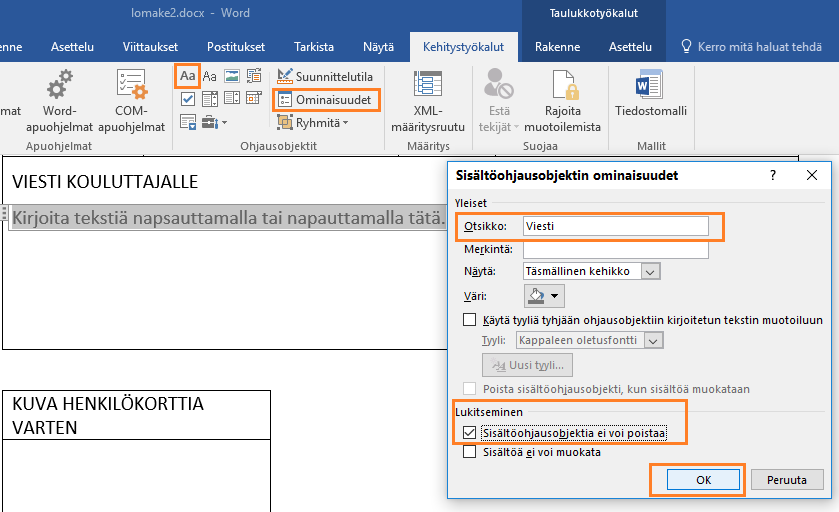This screenshot has width=839, height=512.
Task: Expand the Ryhmitä group dropdown
Action: 313,123
